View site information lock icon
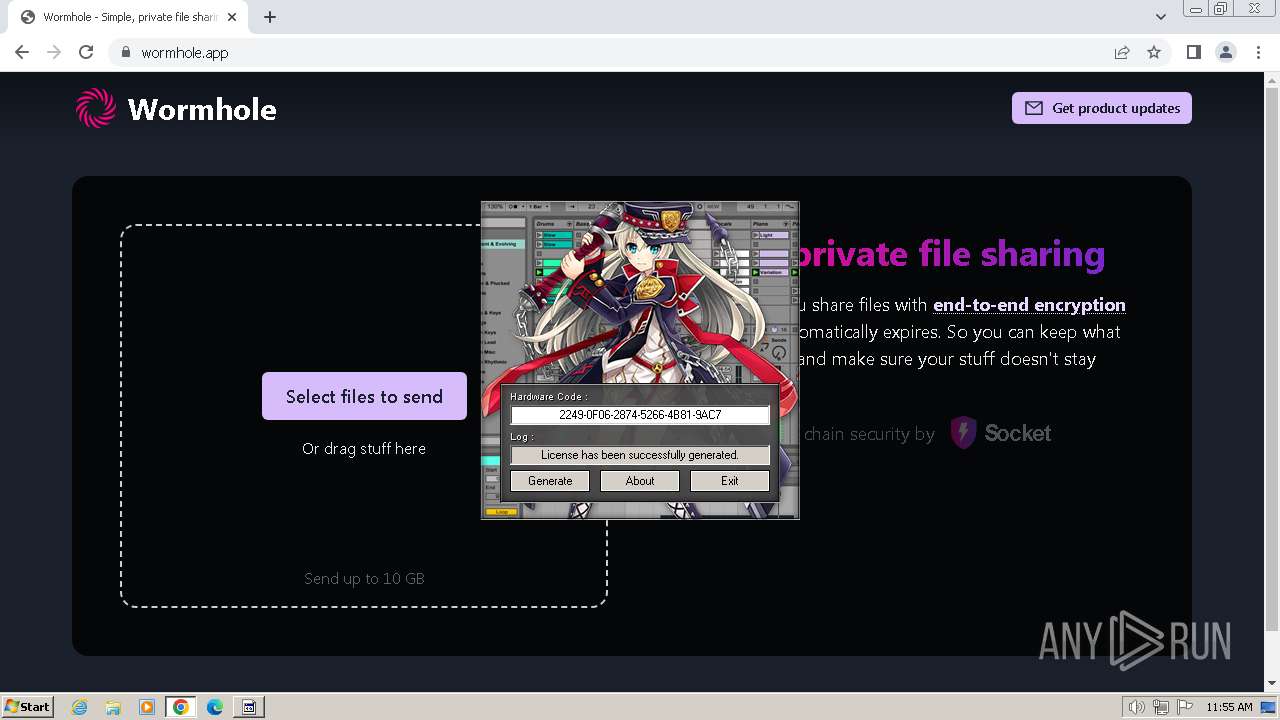 [x=125, y=52]
